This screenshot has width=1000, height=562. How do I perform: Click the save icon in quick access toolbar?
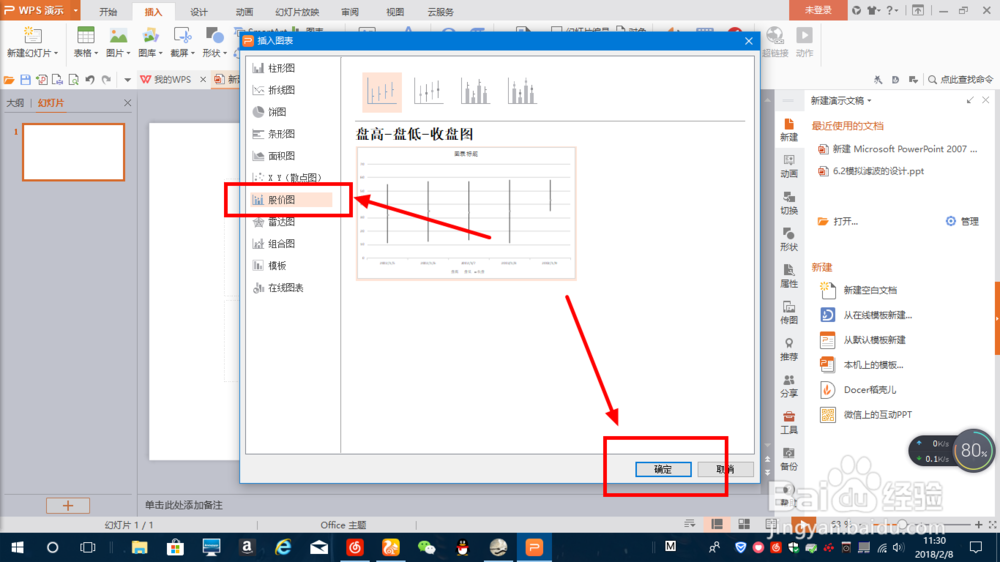[x=26, y=80]
